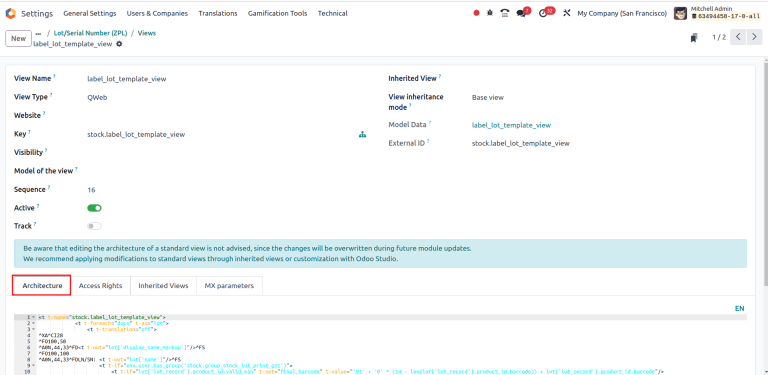The image size is (768, 375).
Task: Go to previous record arrow
Action: [x=738, y=37]
